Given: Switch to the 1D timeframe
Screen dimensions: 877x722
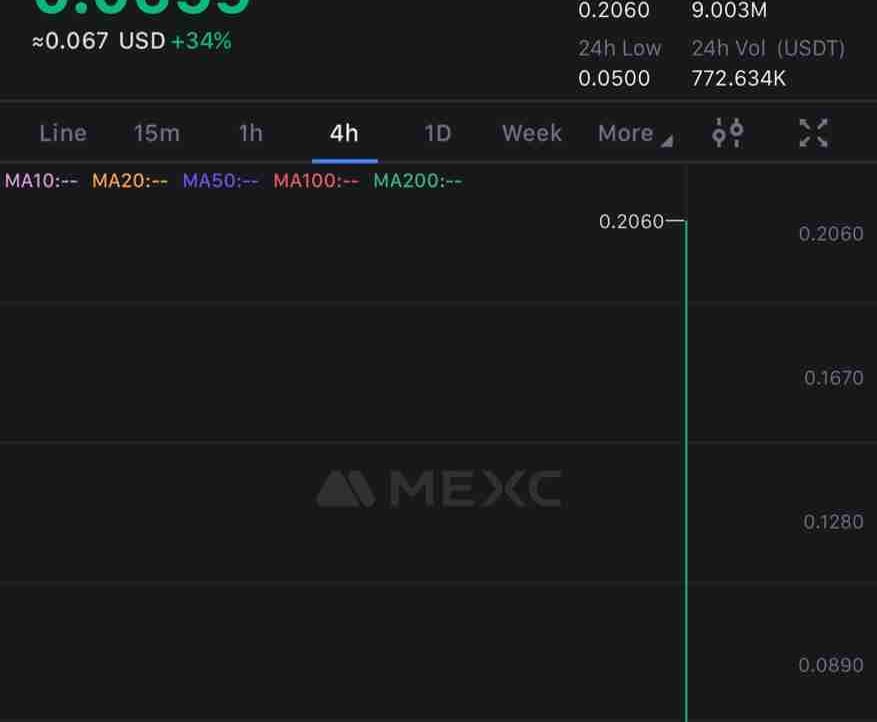Looking at the screenshot, I should point(437,134).
